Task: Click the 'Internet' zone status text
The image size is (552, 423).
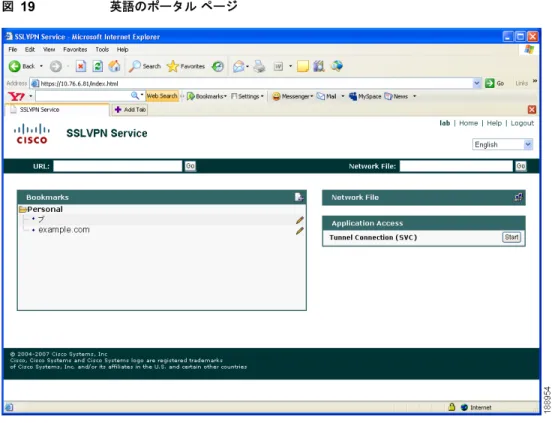Action: tap(481, 408)
